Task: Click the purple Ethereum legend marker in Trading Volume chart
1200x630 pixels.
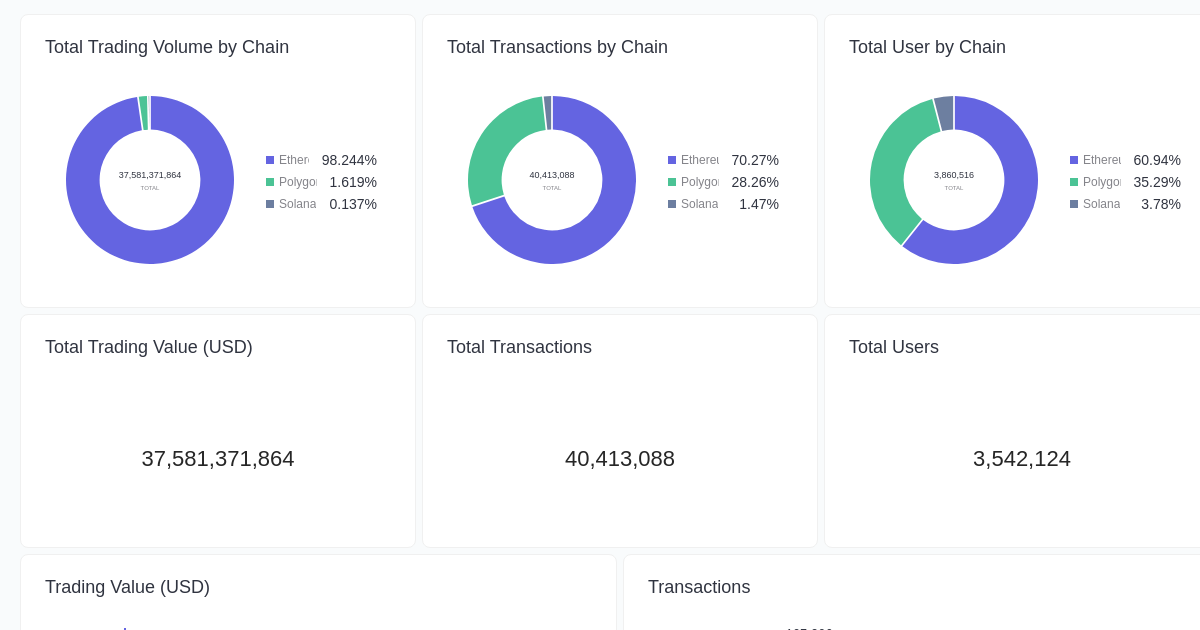Action: tap(268, 160)
